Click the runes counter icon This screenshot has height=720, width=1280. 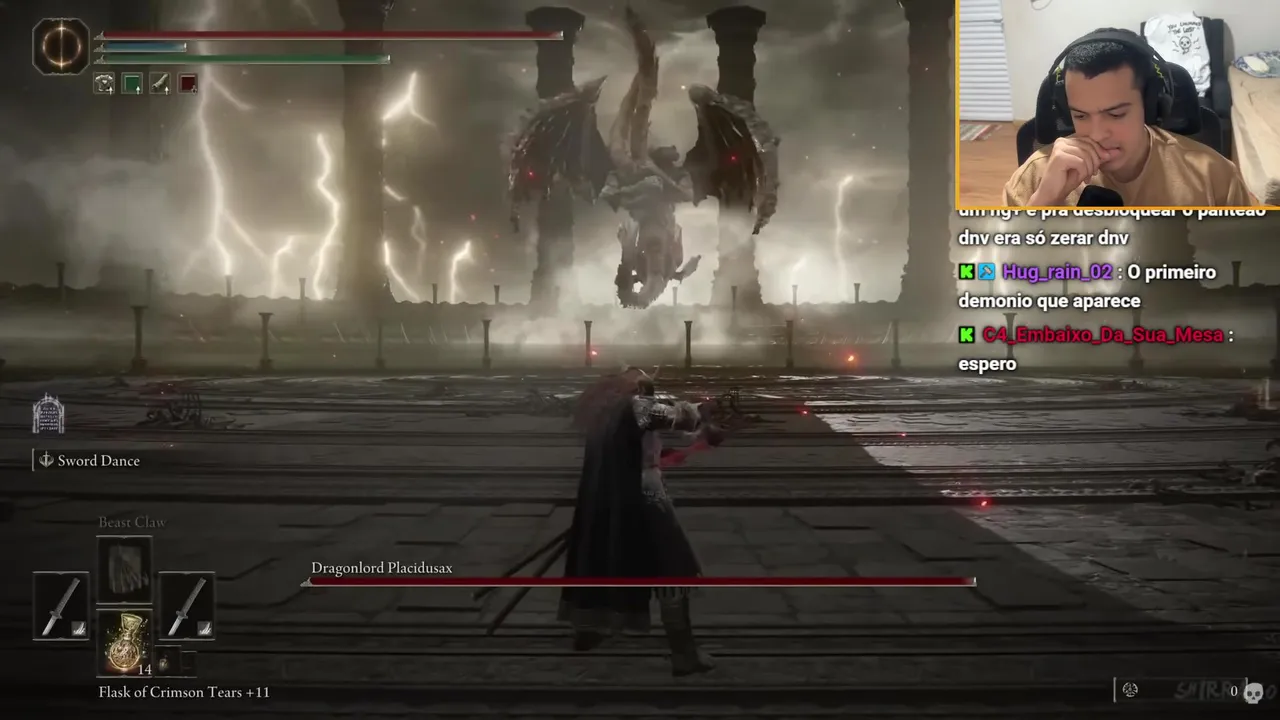tap(1130, 690)
